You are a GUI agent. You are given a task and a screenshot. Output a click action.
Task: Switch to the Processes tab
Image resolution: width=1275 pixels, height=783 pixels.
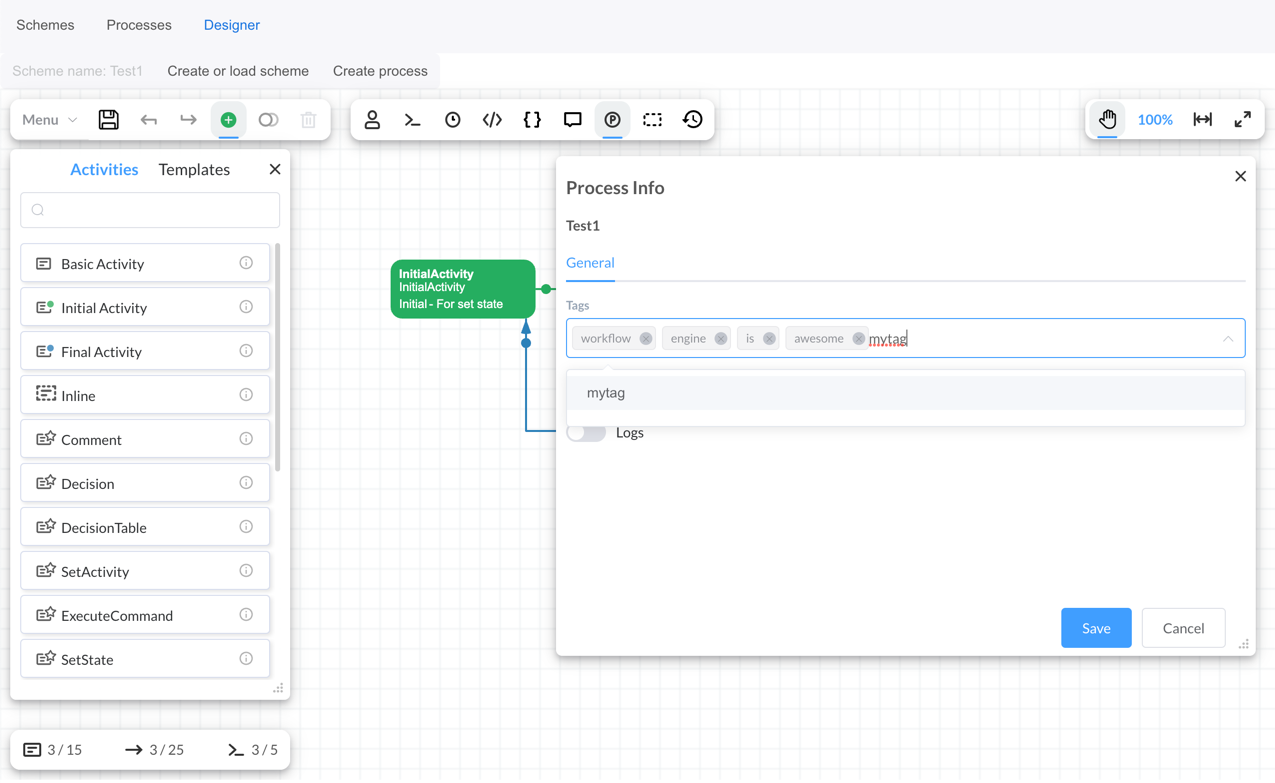click(x=139, y=25)
